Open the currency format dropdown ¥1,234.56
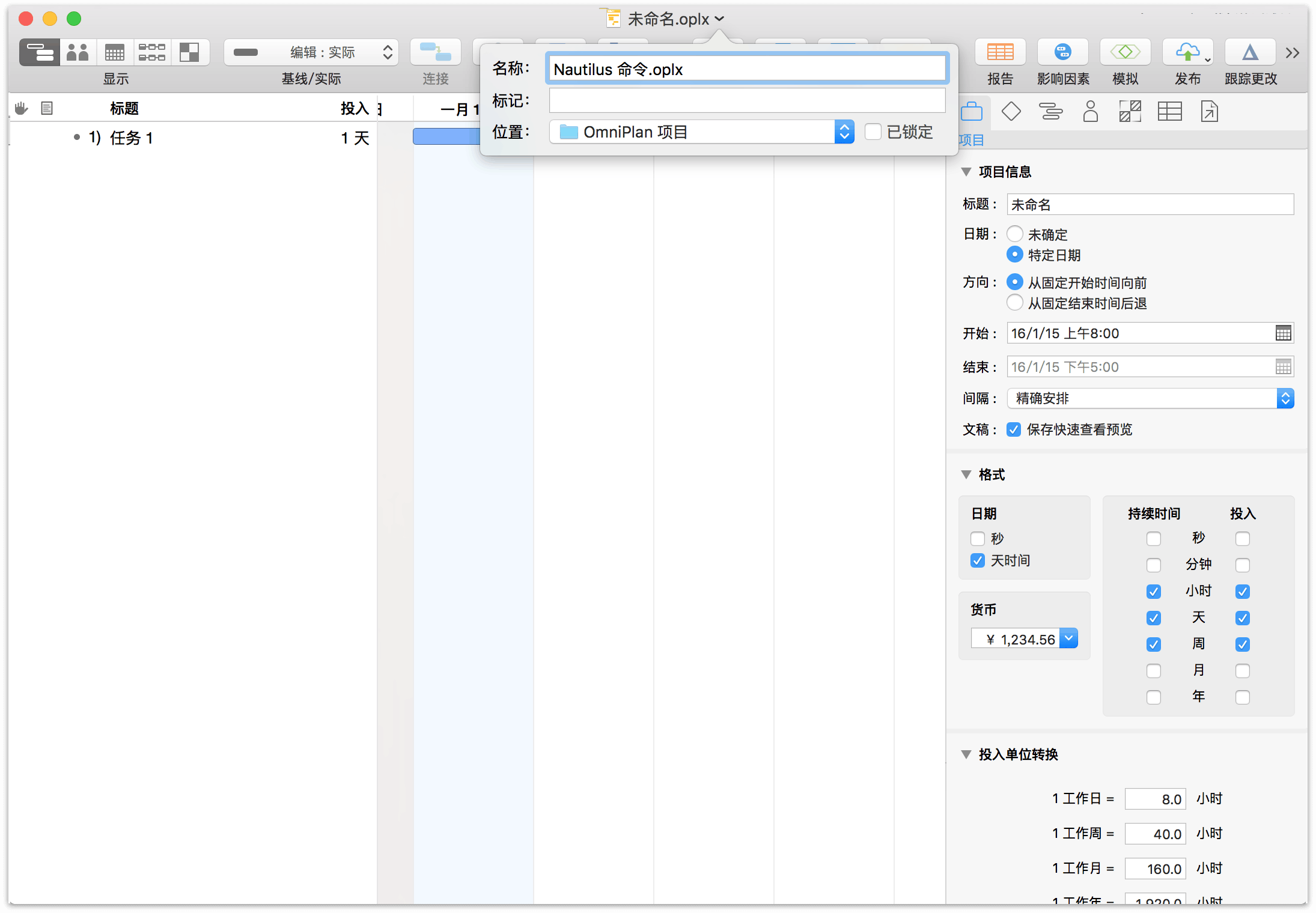This screenshot has width=1316, height=913. tap(1069, 638)
